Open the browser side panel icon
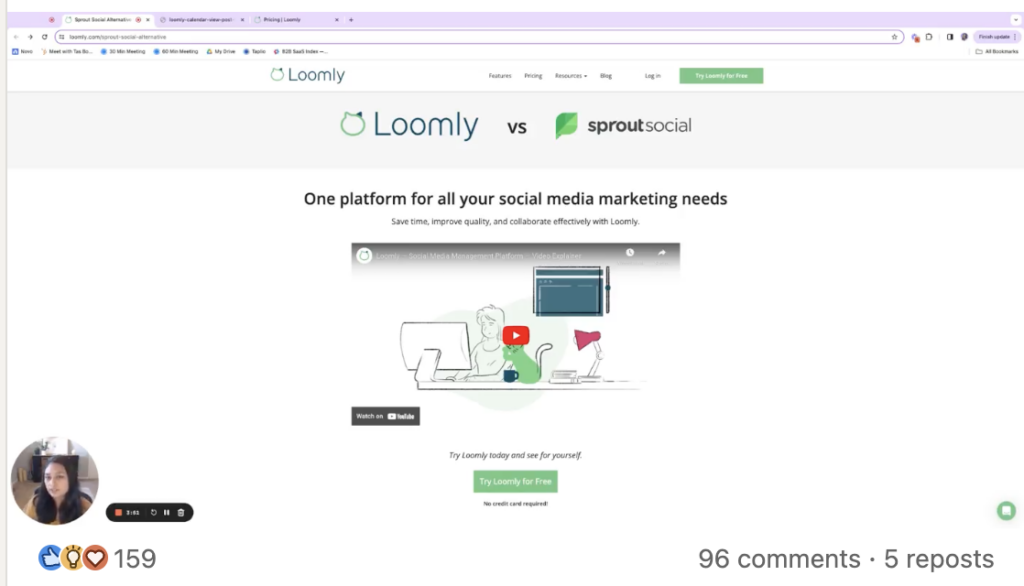This screenshot has width=1024, height=586. (x=950, y=37)
